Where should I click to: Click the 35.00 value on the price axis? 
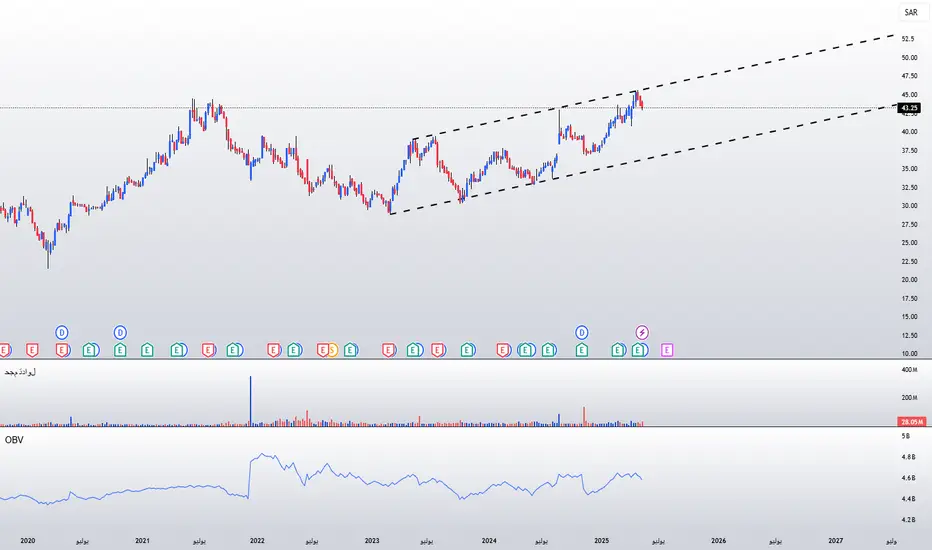(x=909, y=169)
